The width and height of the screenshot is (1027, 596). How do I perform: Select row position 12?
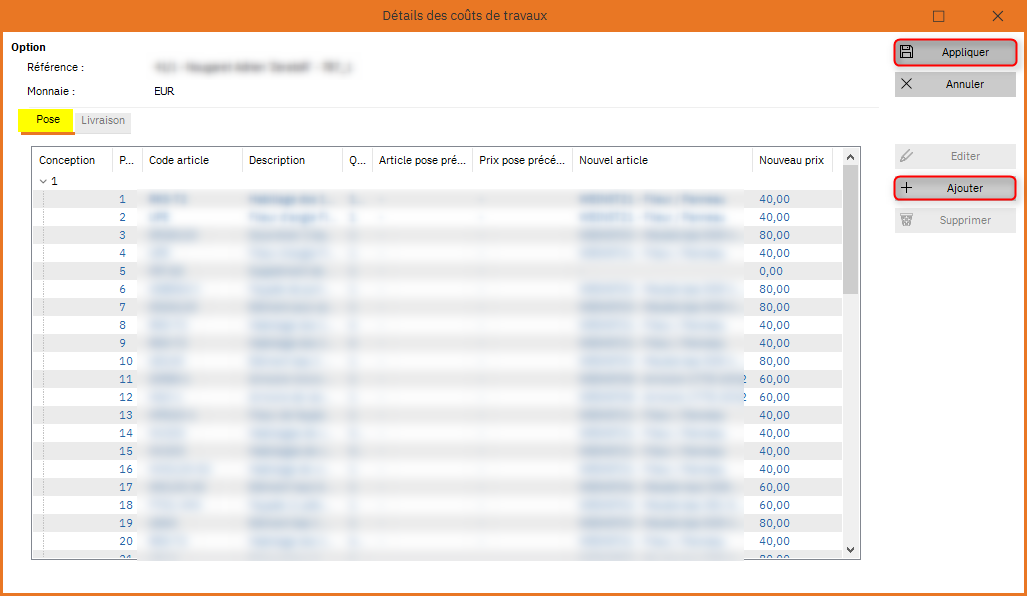(x=437, y=398)
